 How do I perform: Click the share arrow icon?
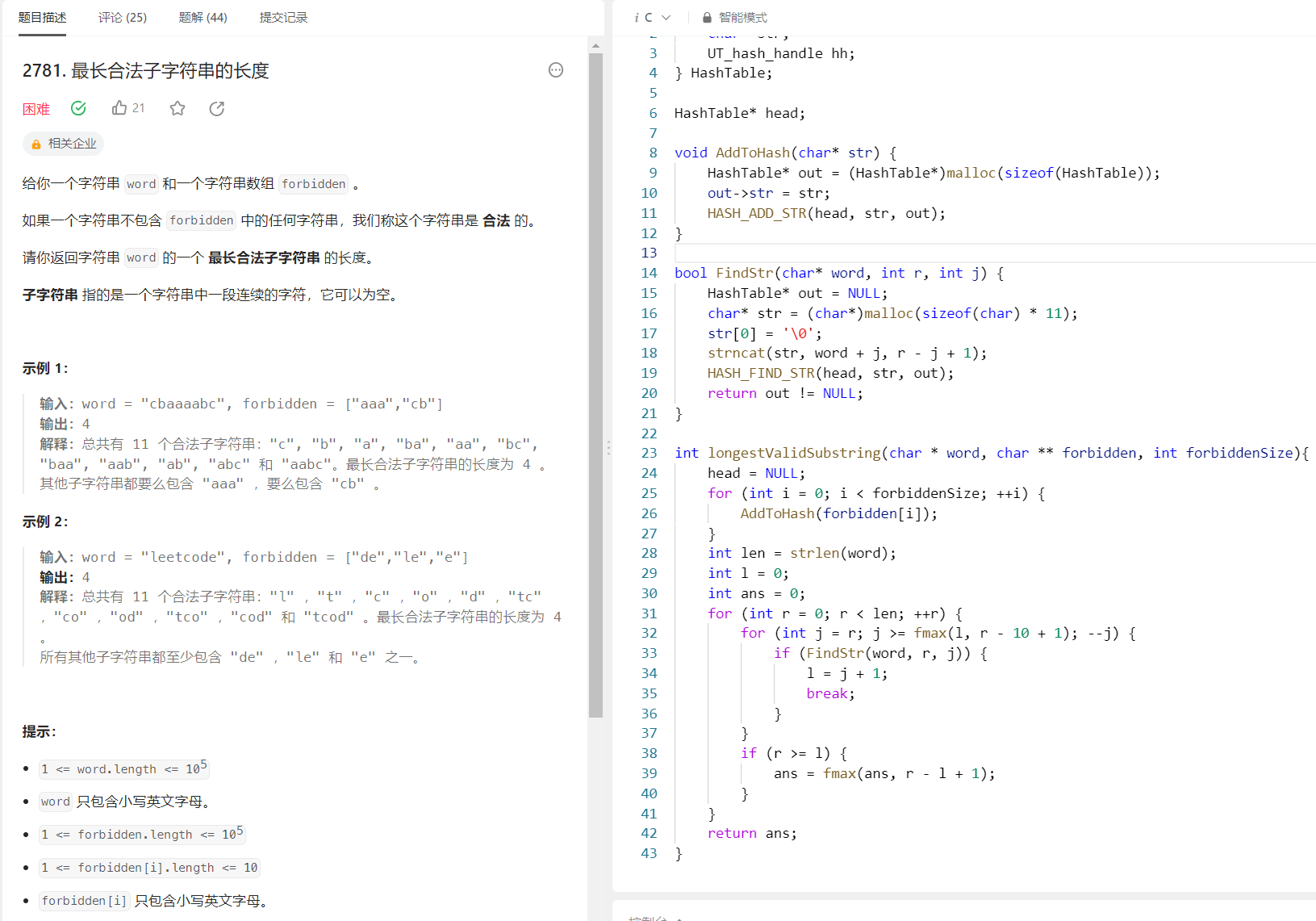pyautogui.click(x=217, y=108)
